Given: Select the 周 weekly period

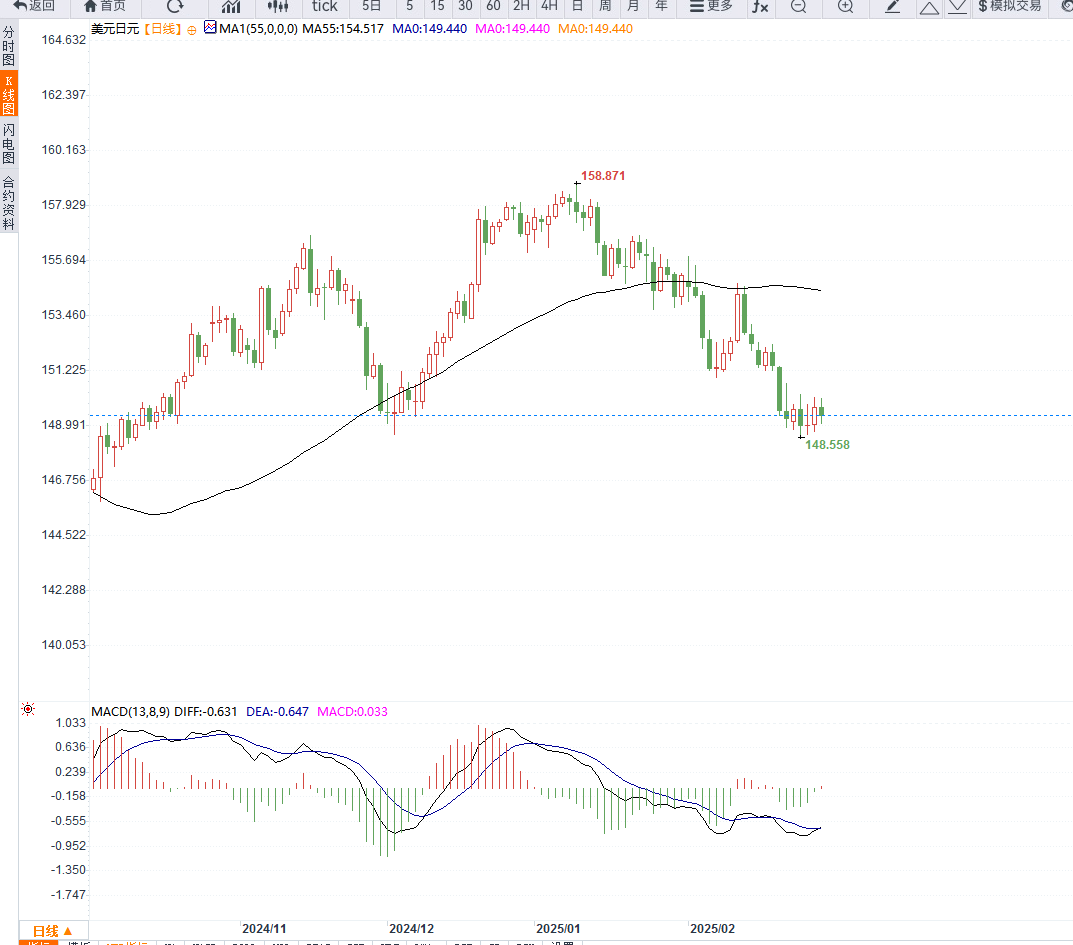Looking at the screenshot, I should tap(605, 6).
